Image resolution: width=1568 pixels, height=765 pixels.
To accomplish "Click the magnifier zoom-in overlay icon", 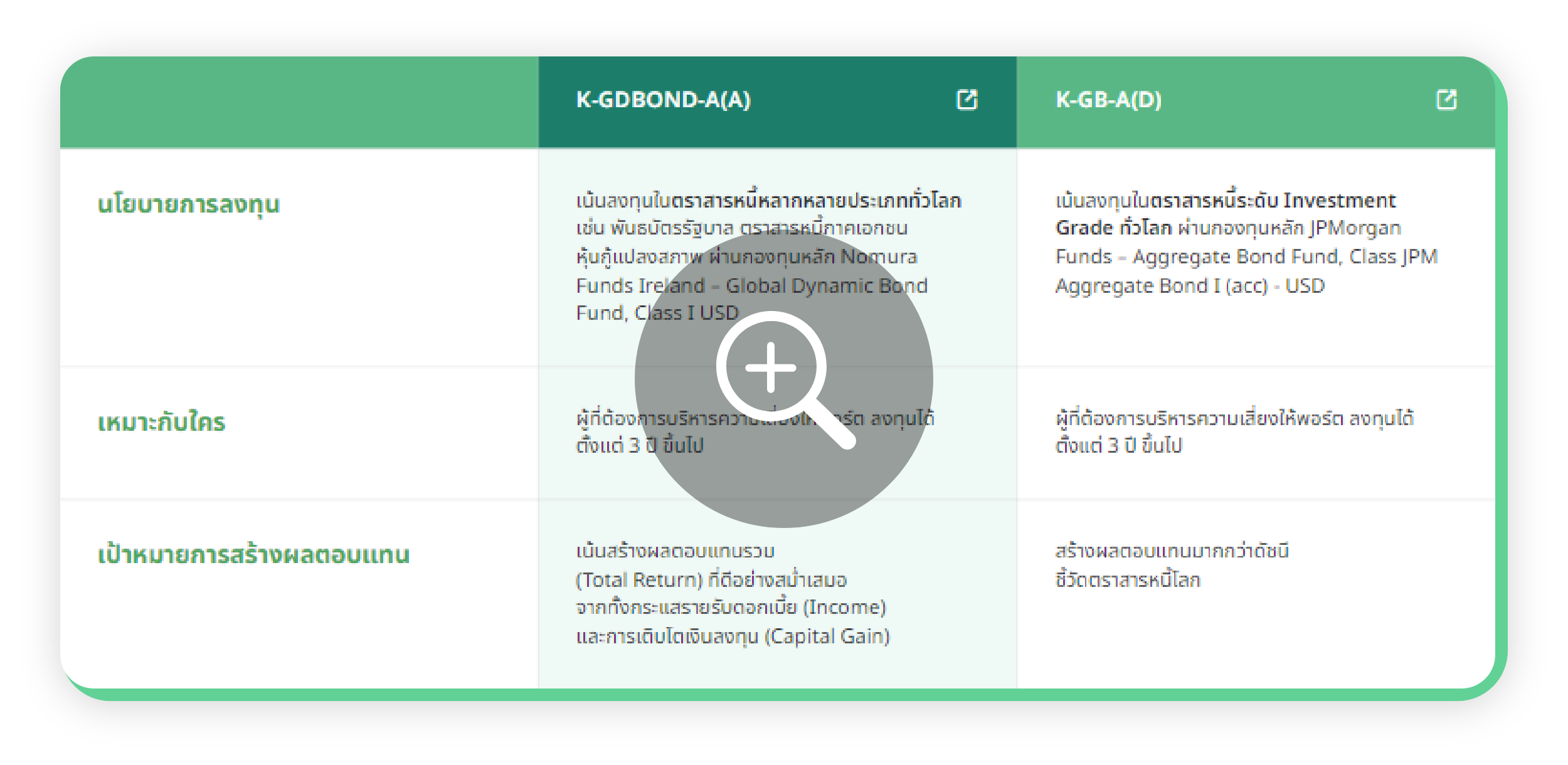I will tap(783, 379).
